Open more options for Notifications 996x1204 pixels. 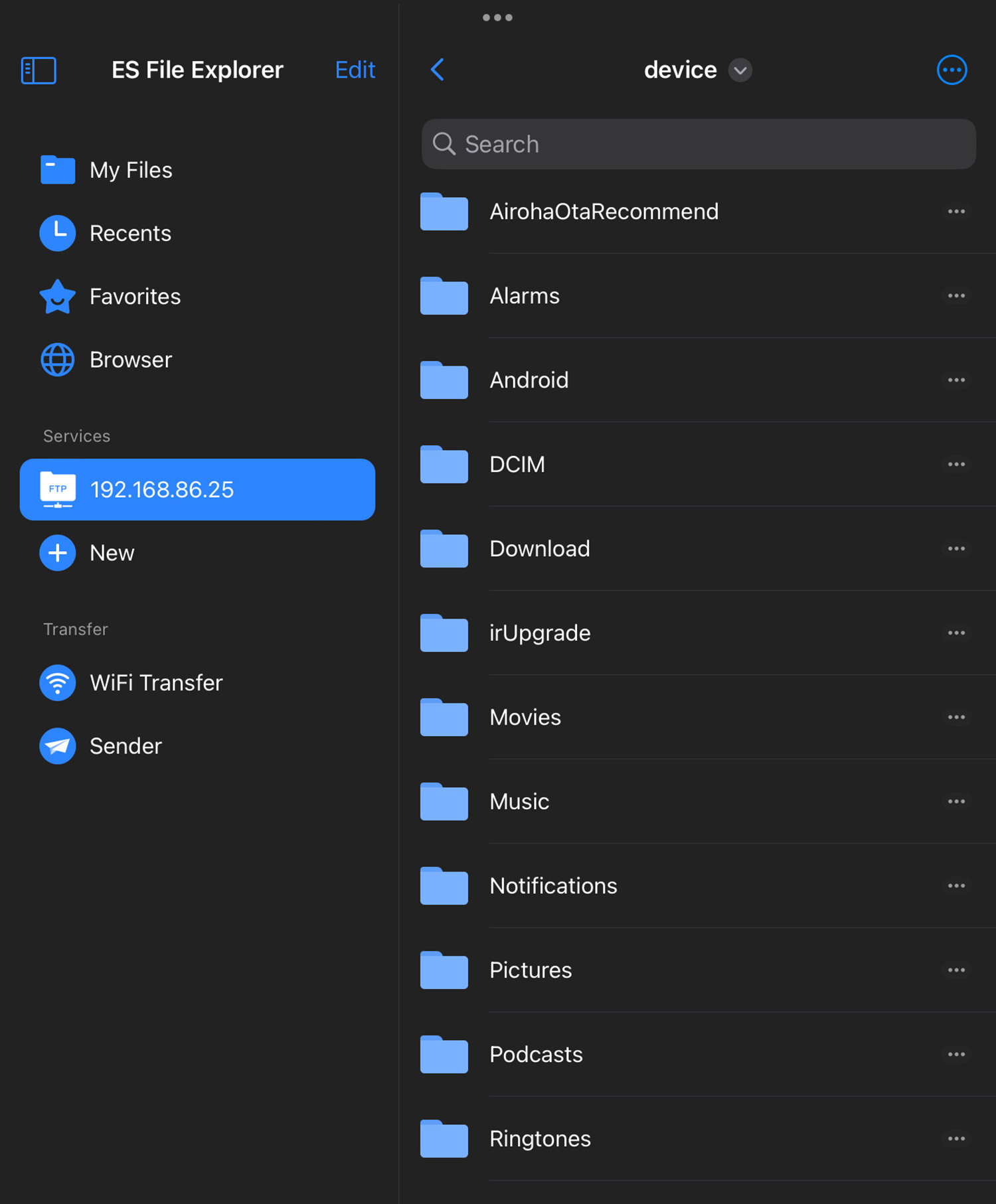click(x=956, y=886)
